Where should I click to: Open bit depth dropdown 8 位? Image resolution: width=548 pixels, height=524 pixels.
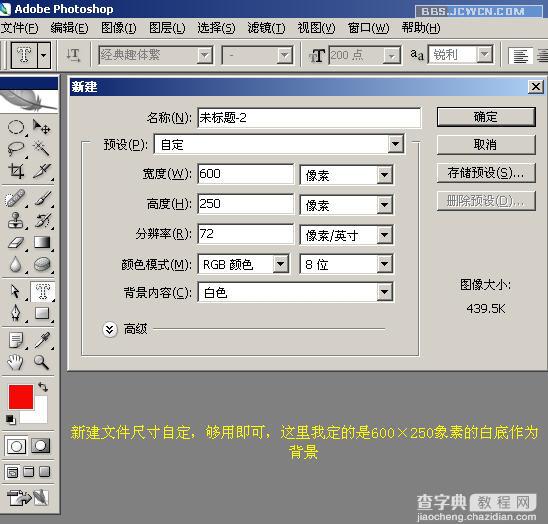[346, 264]
